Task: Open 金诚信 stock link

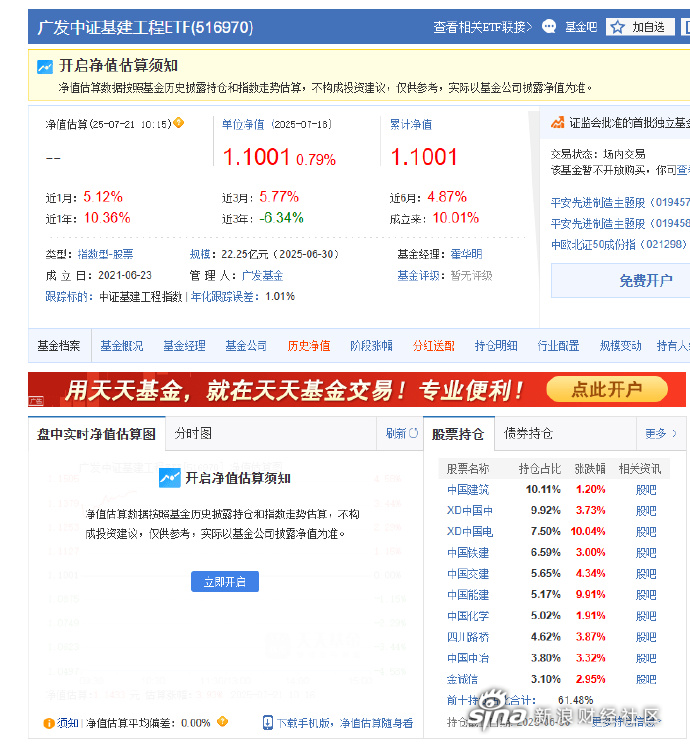Action: click(462, 679)
